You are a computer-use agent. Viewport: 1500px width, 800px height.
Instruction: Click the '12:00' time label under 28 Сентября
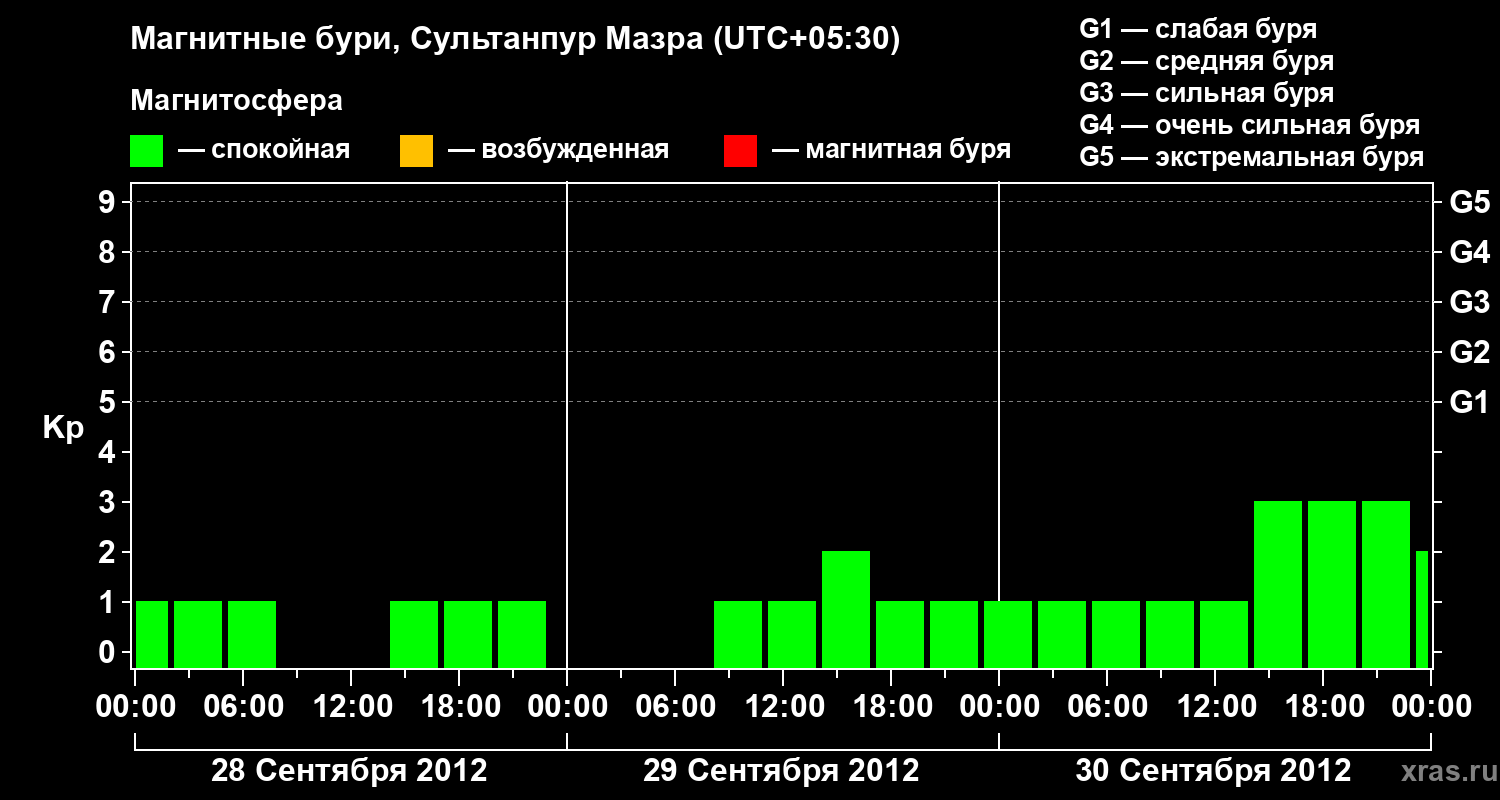tap(351, 707)
